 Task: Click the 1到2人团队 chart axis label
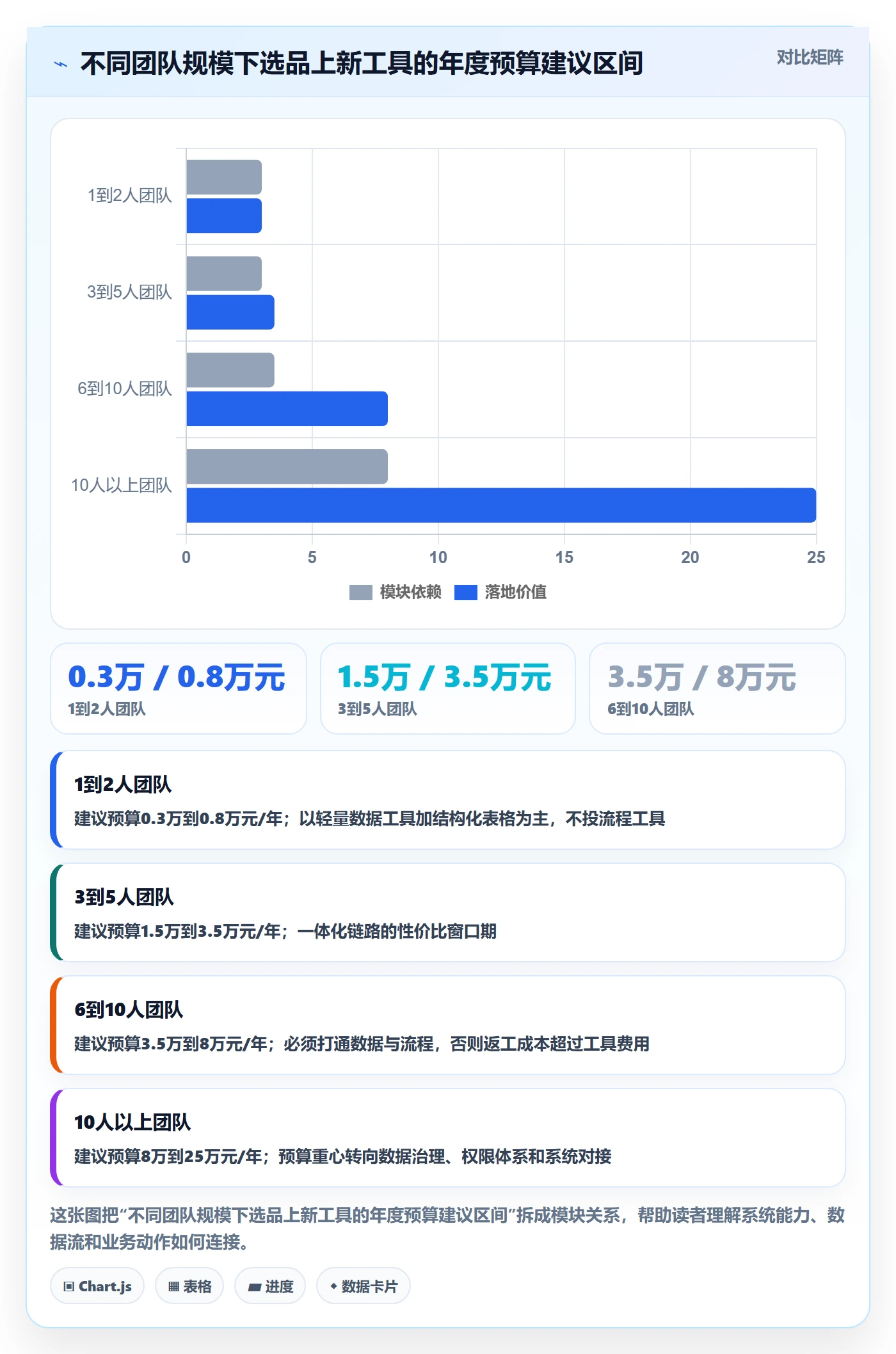(x=130, y=196)
